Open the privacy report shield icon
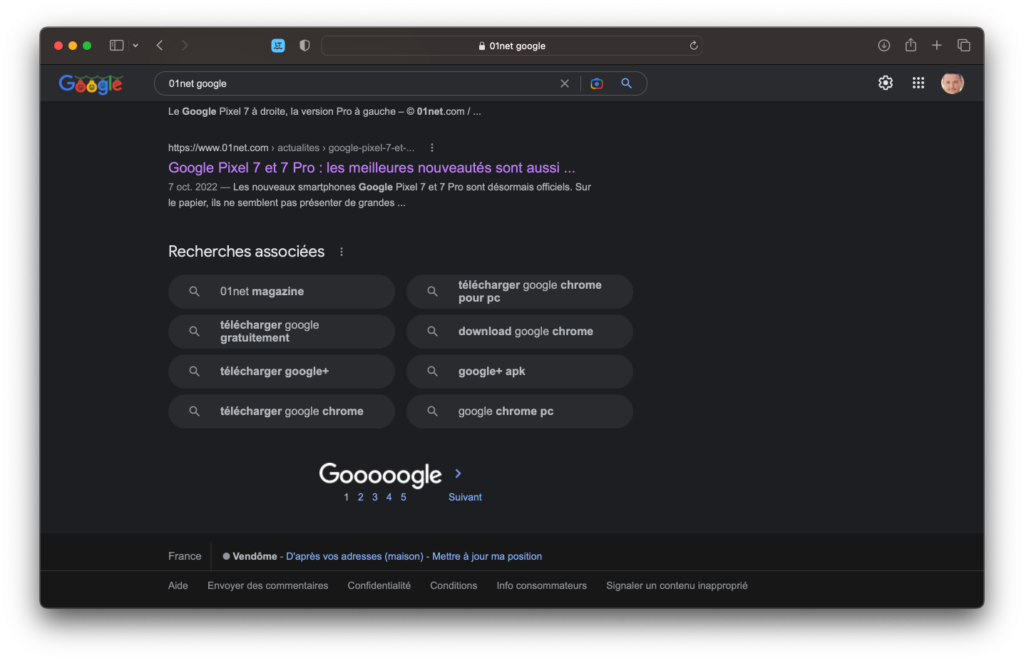The width and height of the screenshot is (1024, 661). [x=304, y=45]
